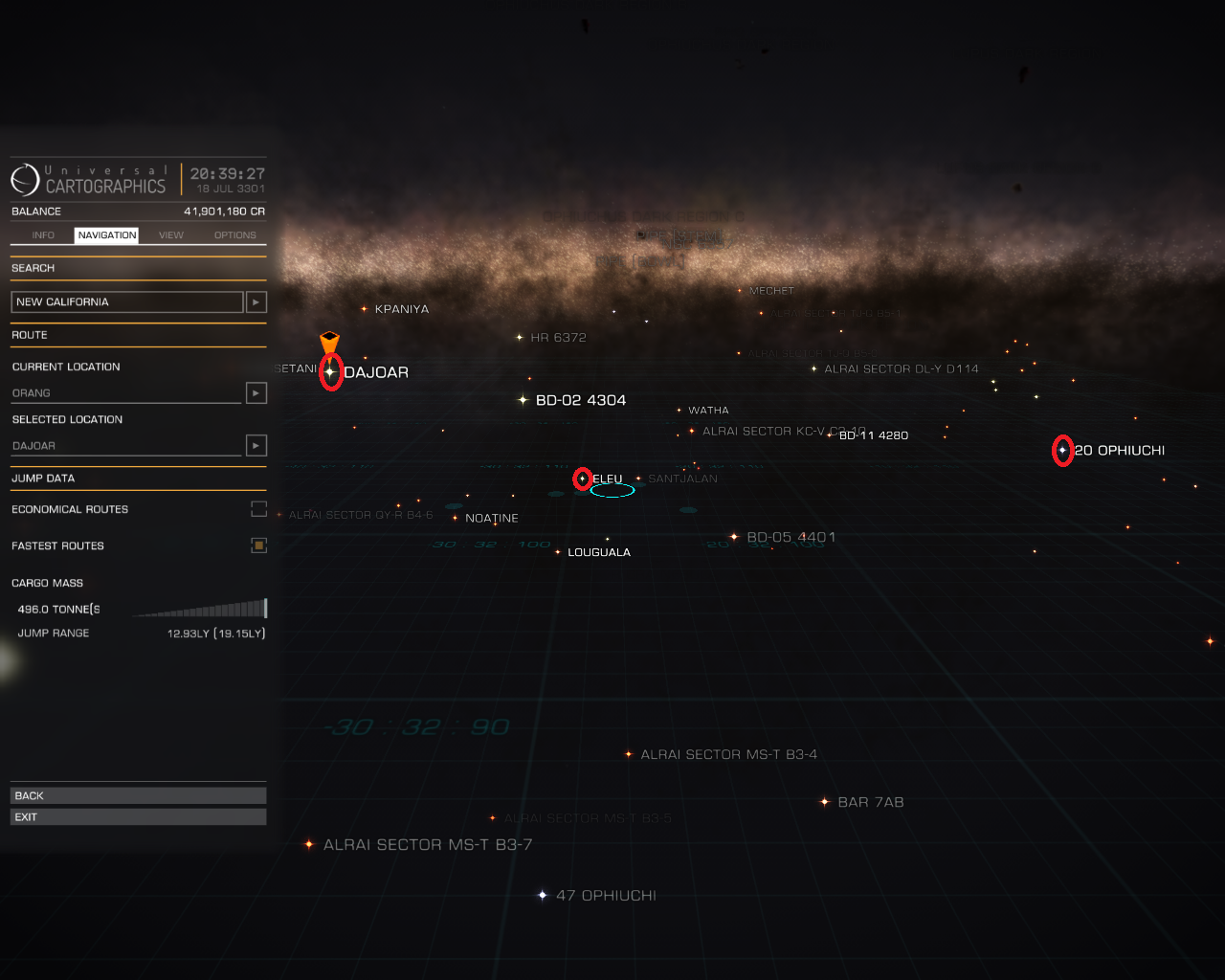Click the DAJOAR system label
The image size is (1225, 980).
376,372
